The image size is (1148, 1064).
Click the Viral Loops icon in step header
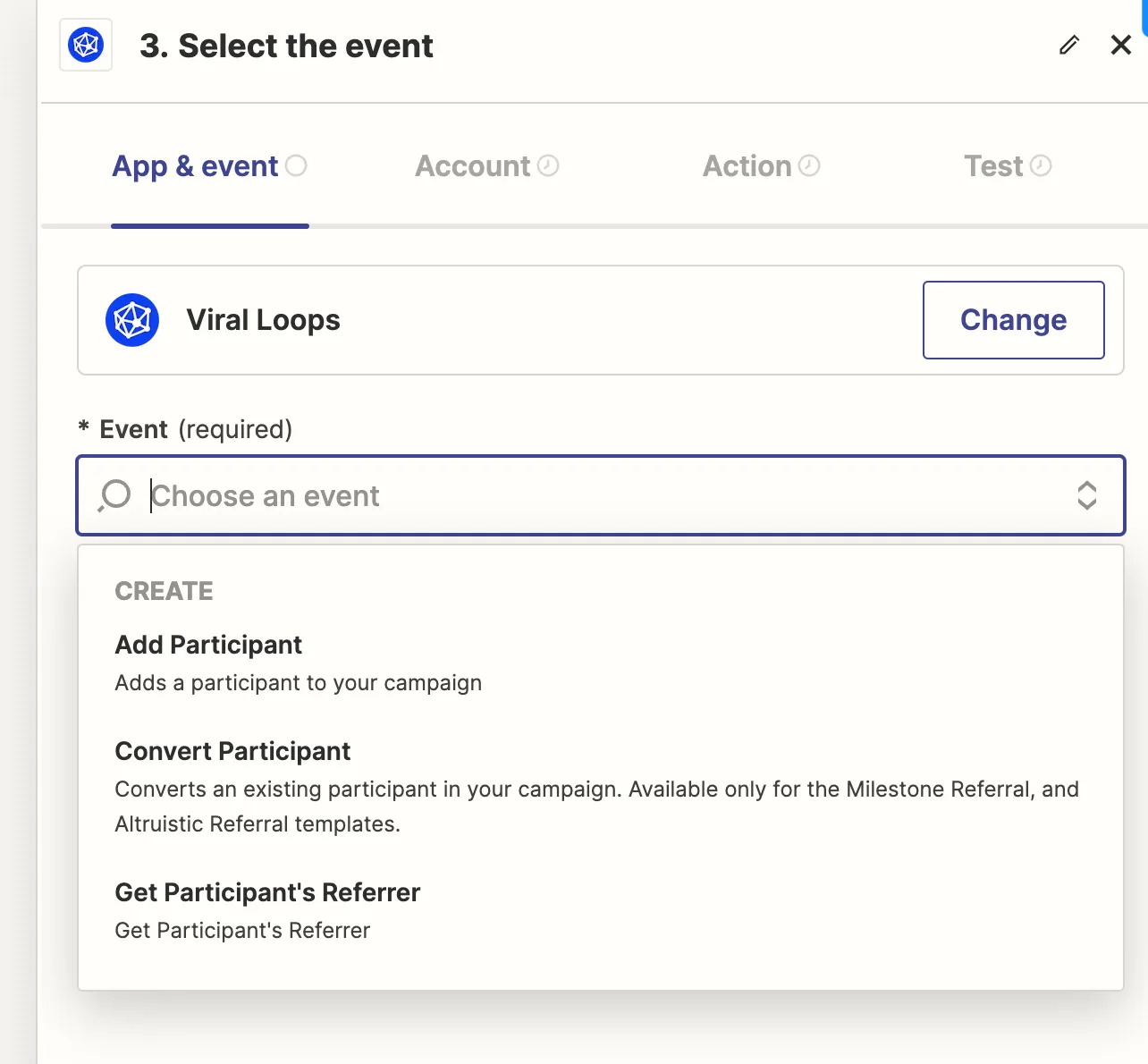click(86, 45)
